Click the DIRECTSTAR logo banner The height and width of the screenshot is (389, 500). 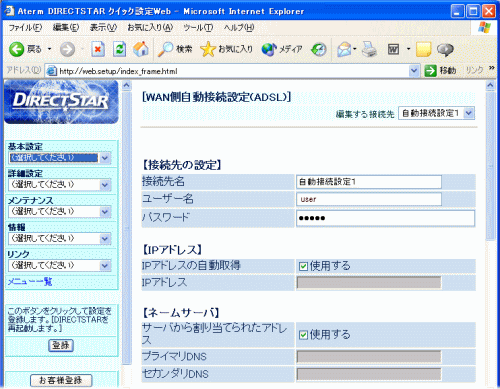coord(61,102)
